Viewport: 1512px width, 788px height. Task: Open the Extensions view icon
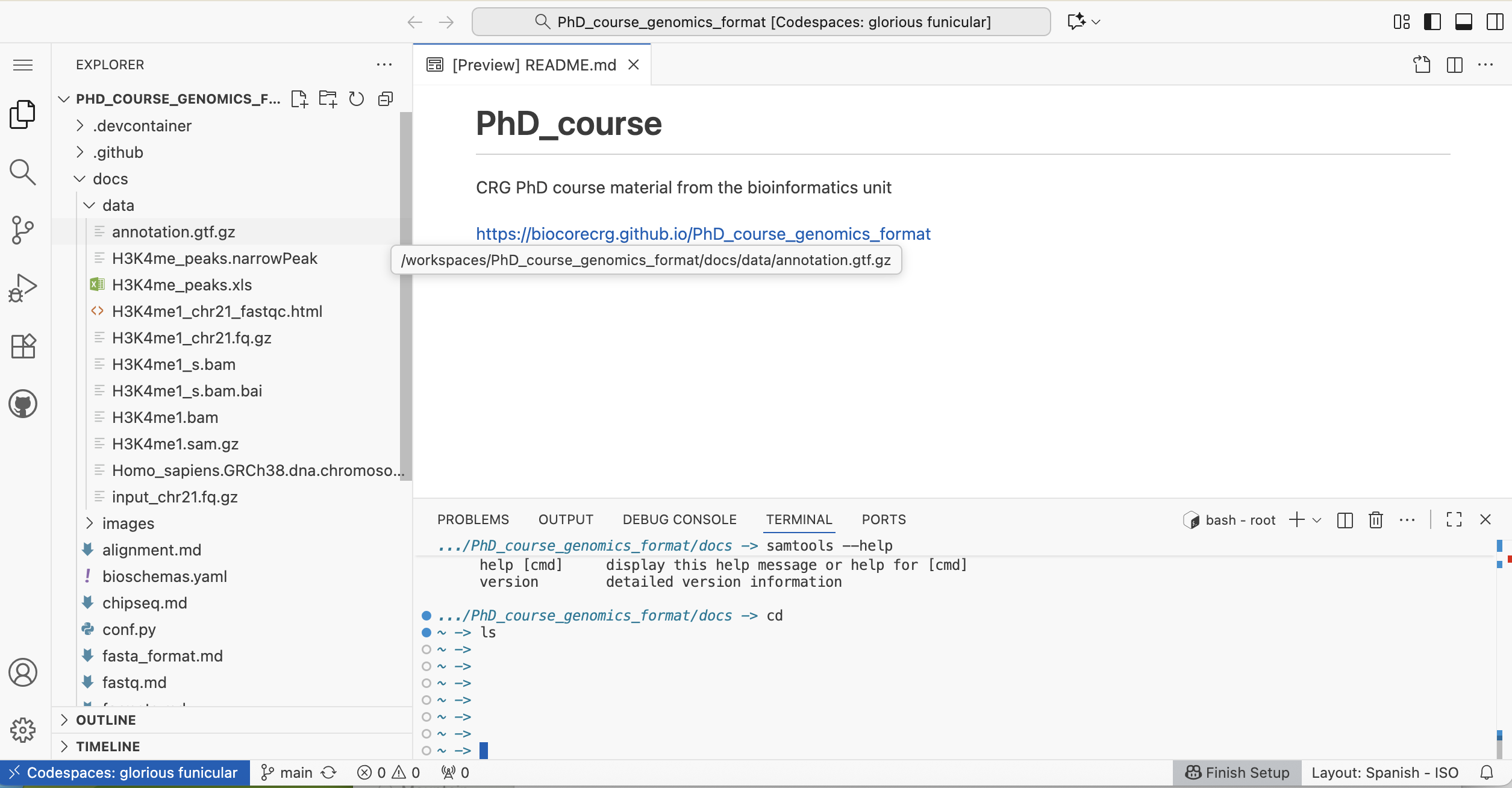point(23,346)
